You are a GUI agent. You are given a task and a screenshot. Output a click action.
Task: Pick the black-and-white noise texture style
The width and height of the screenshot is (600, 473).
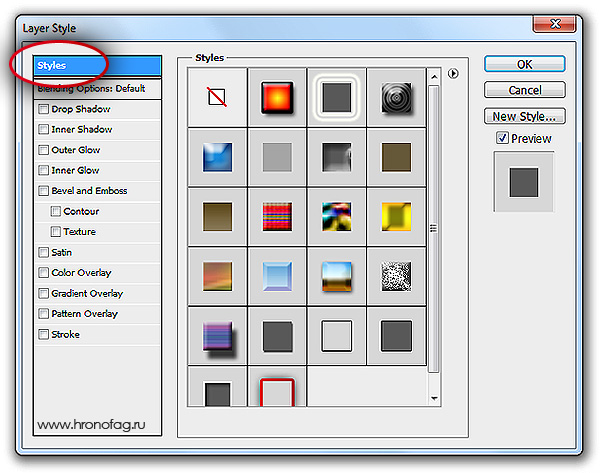point(396,276)
